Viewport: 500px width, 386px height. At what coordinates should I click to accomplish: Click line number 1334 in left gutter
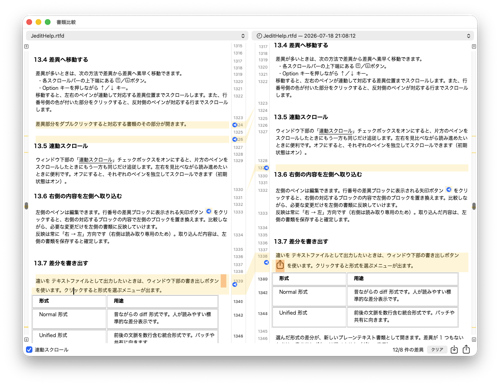click(238, 235)
